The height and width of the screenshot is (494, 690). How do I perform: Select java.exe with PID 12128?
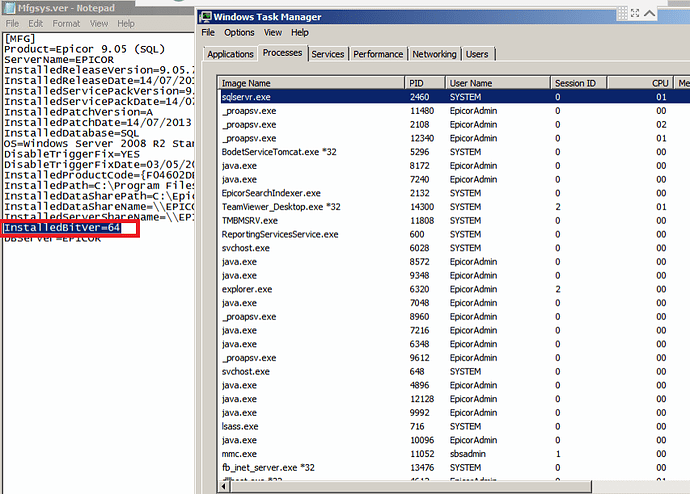click(x=455, y=399)
